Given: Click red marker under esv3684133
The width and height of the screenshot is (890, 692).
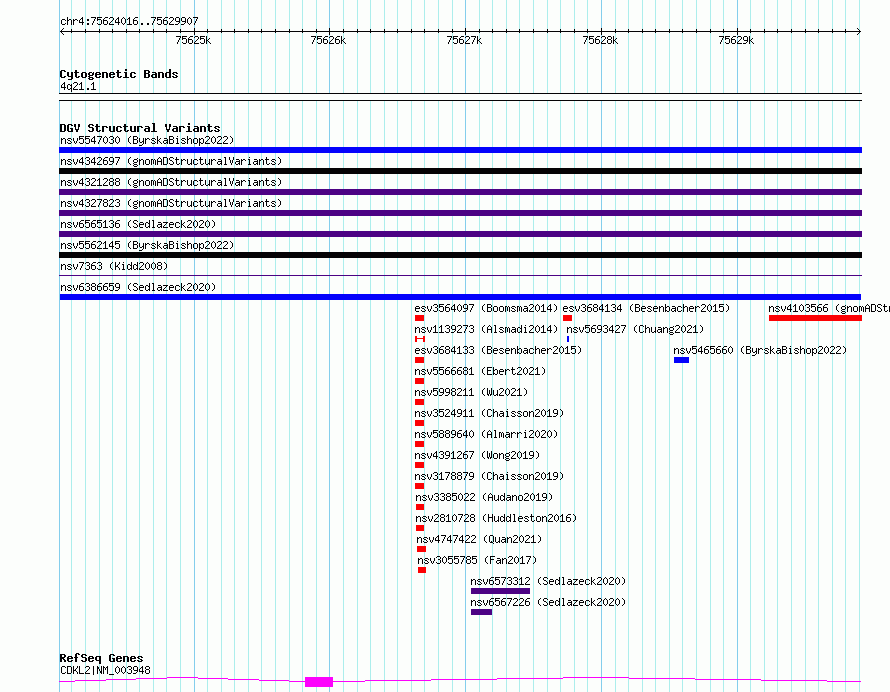Looking at the screenshot, I should click(x=419, y=360).
